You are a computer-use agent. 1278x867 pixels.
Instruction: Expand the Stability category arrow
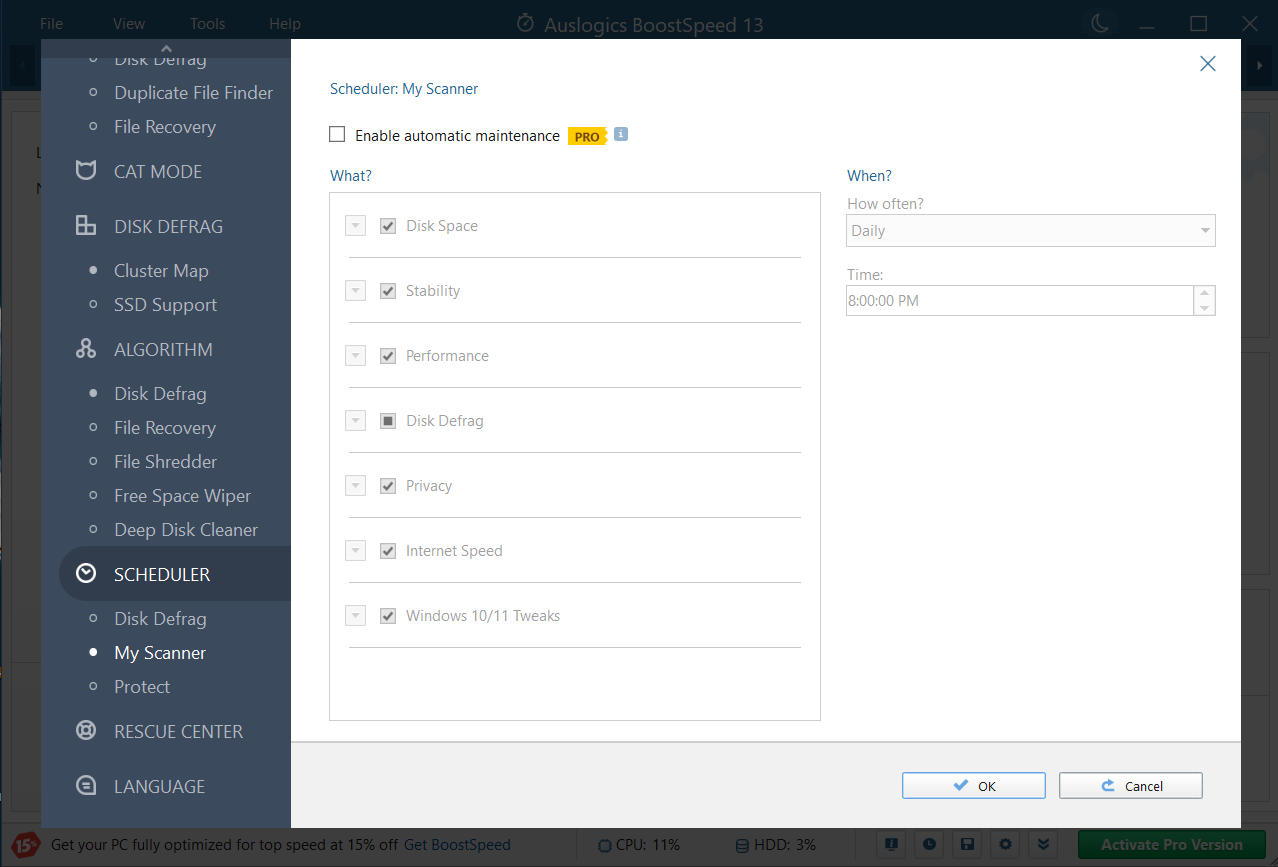coord(355,291)
